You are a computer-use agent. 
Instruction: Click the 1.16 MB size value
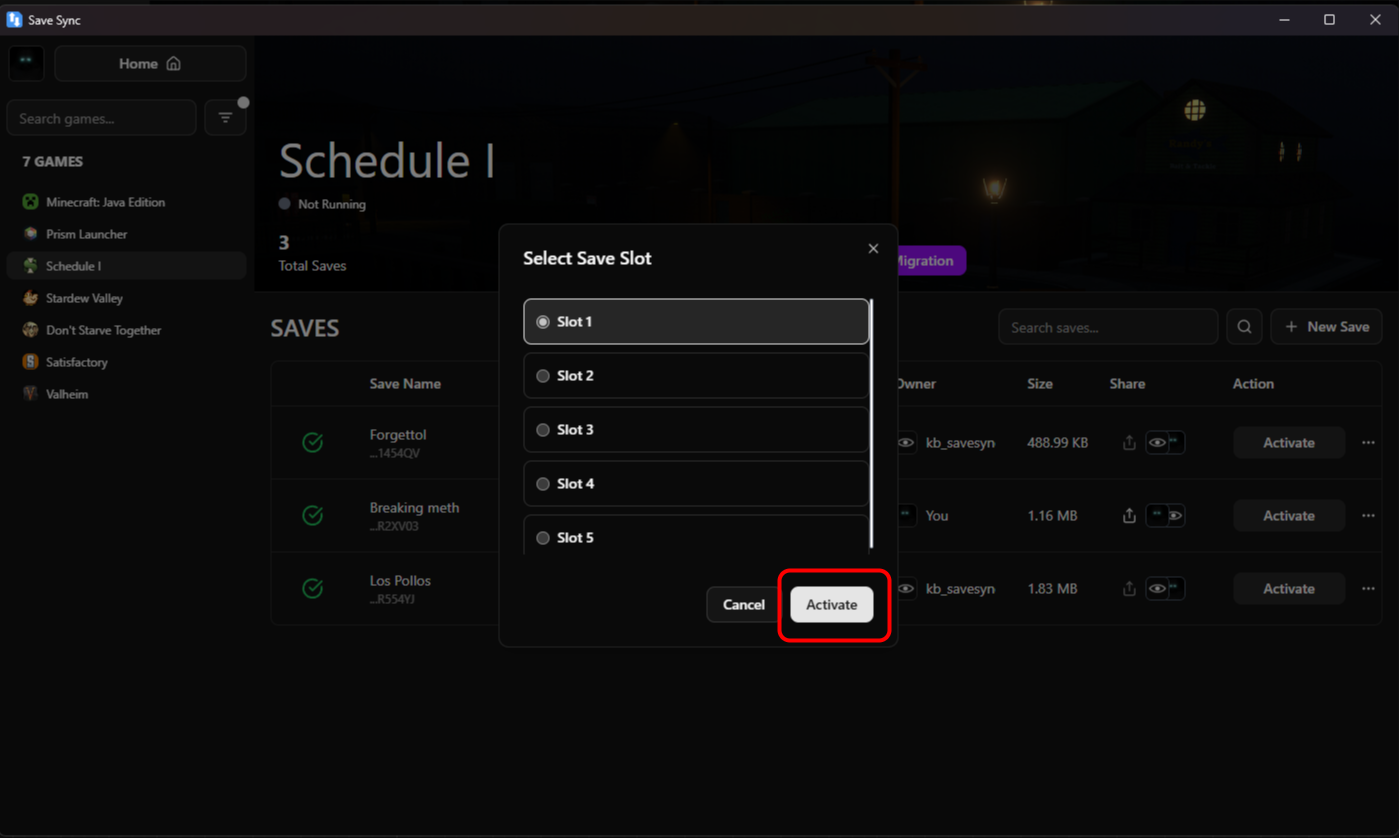click(x=1052, y=515)
